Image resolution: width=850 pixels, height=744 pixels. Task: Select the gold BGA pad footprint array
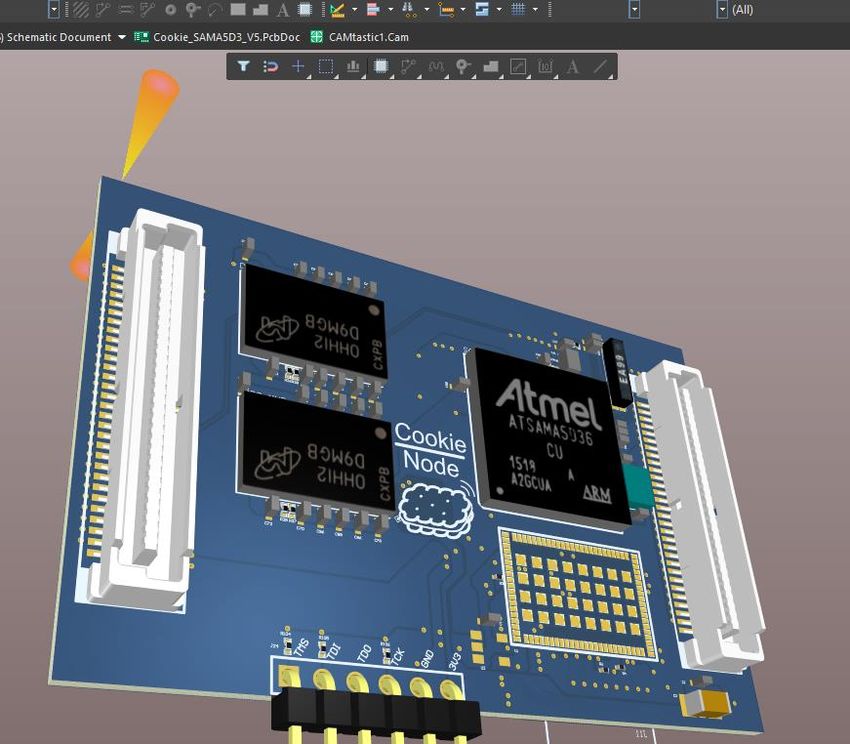tap(576, 593)
